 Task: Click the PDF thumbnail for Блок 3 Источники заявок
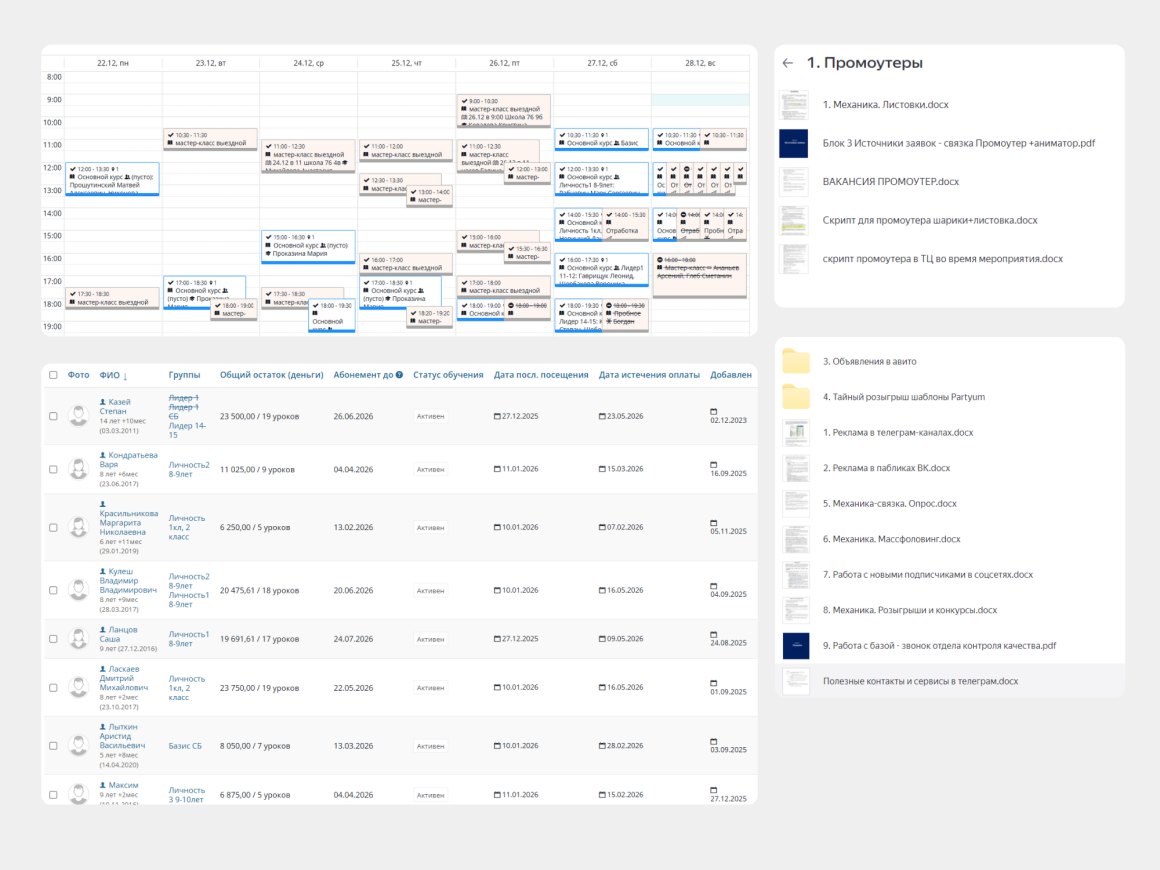794,143
